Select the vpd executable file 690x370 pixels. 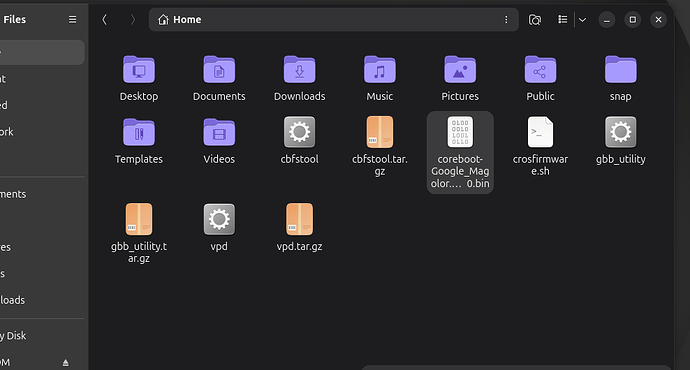[219, 227]
